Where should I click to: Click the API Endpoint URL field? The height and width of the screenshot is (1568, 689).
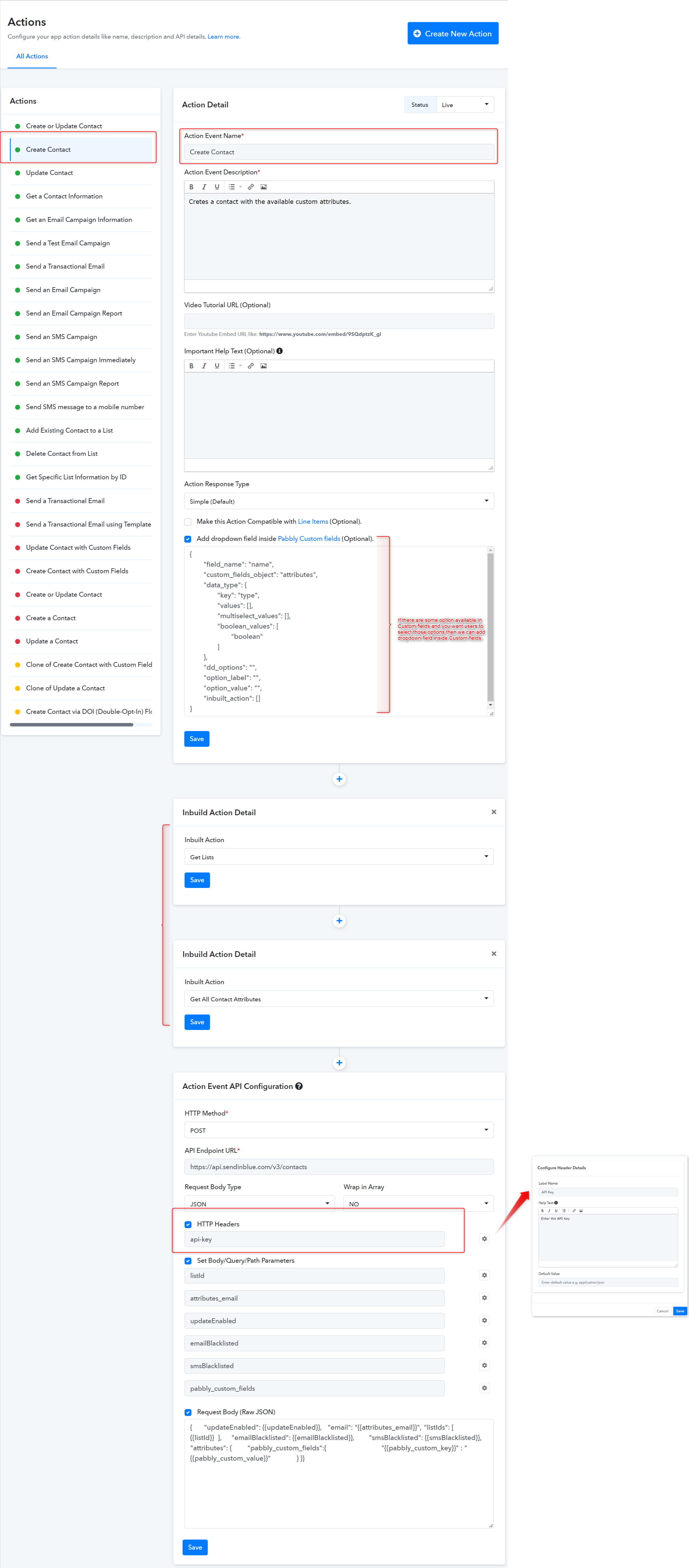tap(339, 1167)
